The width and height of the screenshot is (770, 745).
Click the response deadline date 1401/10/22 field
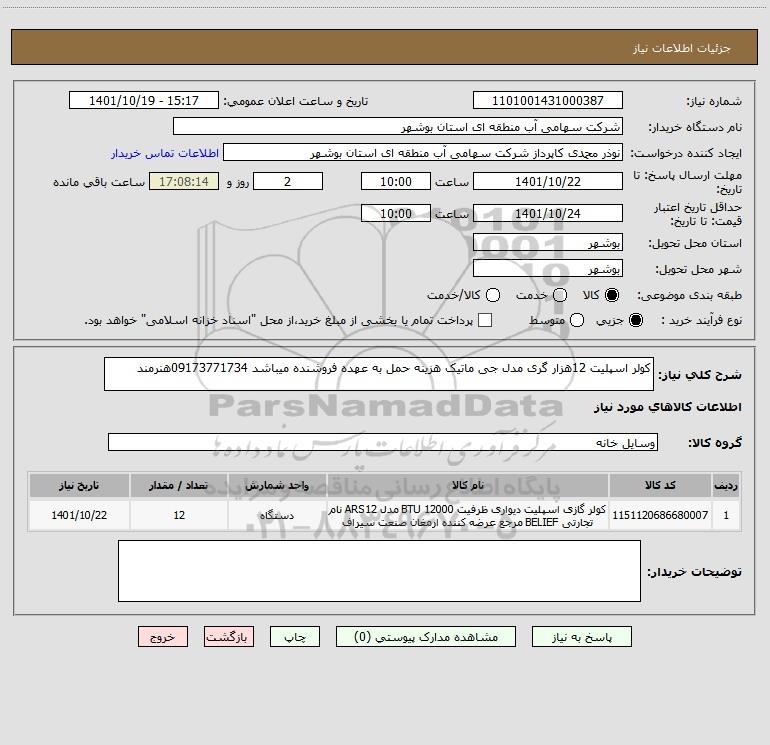click(548, 181)
